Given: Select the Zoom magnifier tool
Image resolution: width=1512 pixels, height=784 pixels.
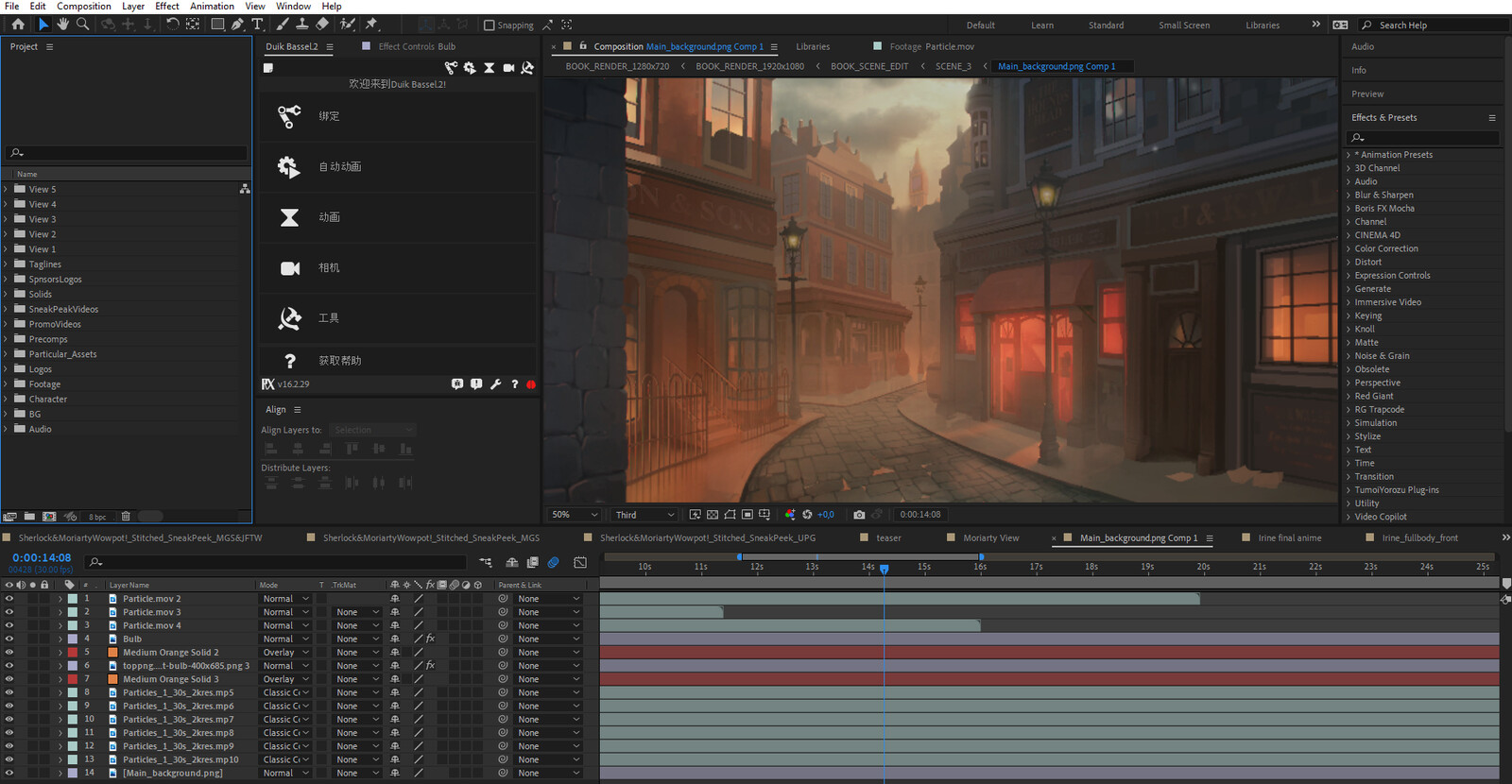Looking at the screenshot, I should tap(83, 25).
